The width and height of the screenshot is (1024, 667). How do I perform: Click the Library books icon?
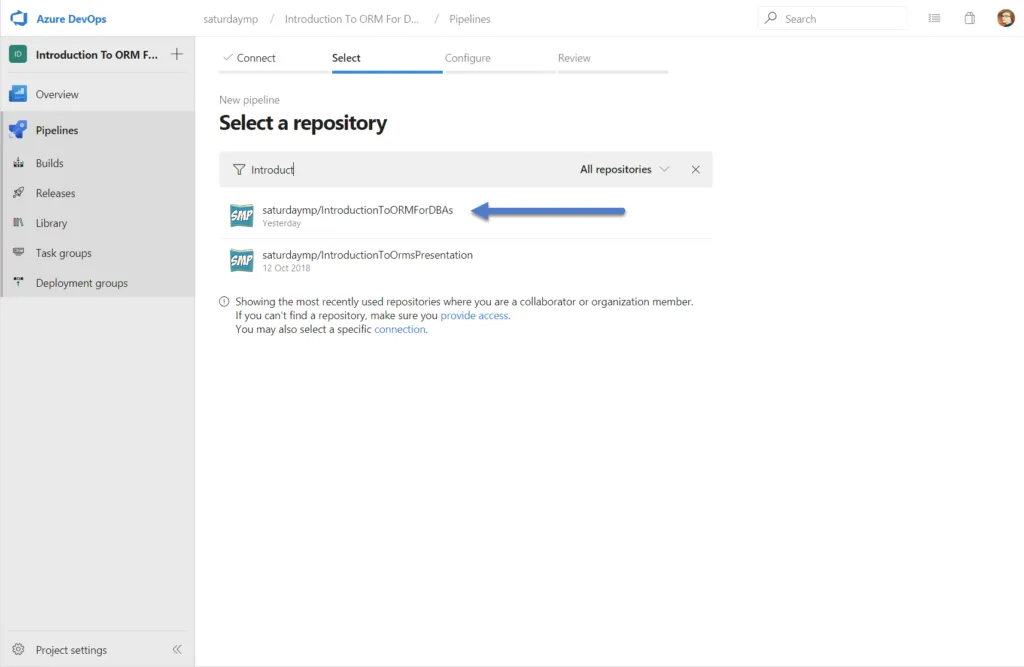[18, 222]
